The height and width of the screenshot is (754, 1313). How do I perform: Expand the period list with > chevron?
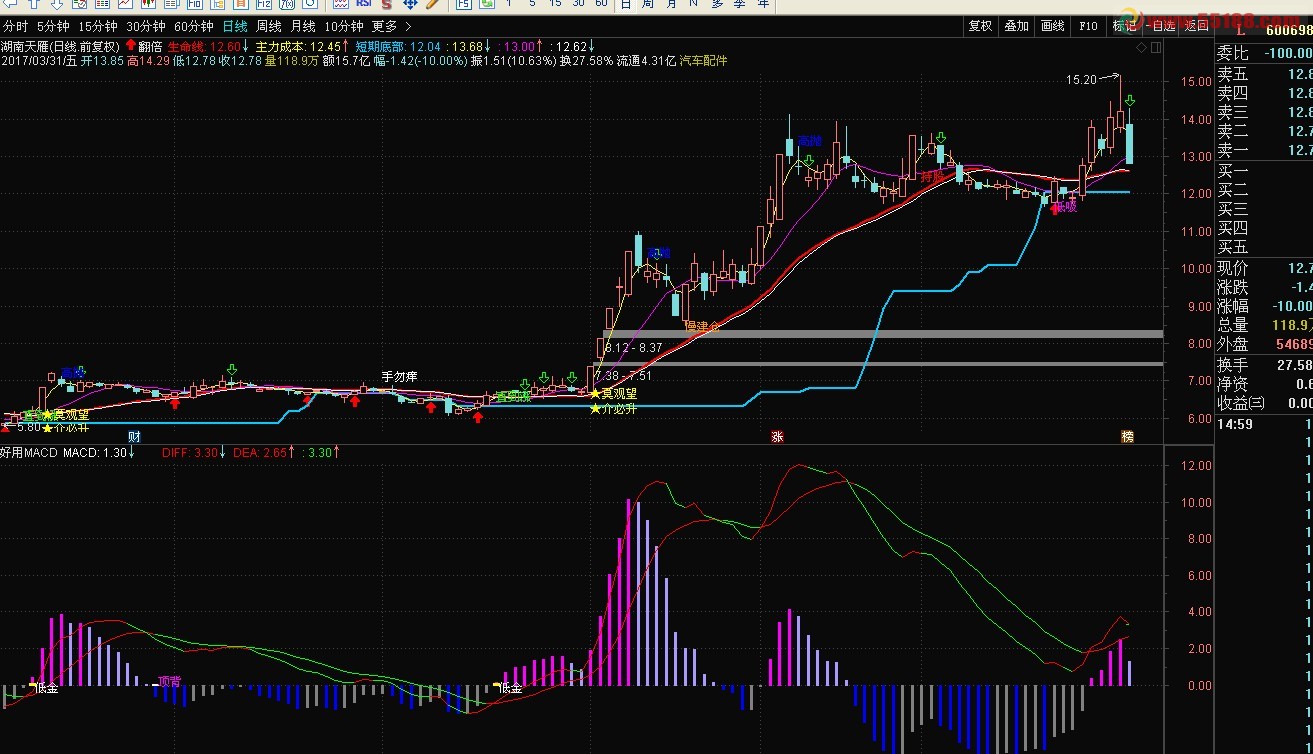407,26
